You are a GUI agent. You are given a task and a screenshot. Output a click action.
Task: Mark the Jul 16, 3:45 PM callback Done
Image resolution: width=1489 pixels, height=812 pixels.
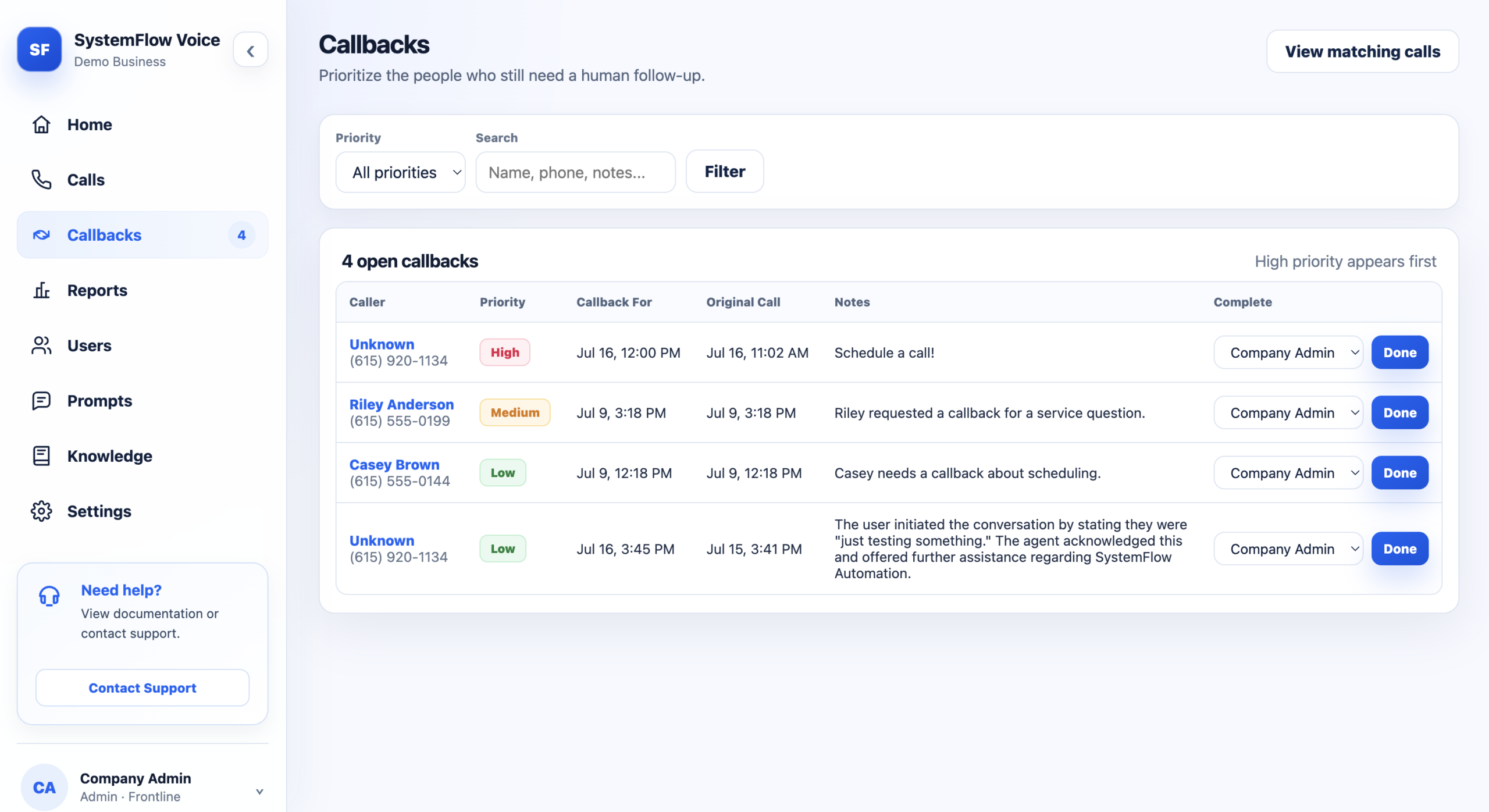(x=1400, y=549)
